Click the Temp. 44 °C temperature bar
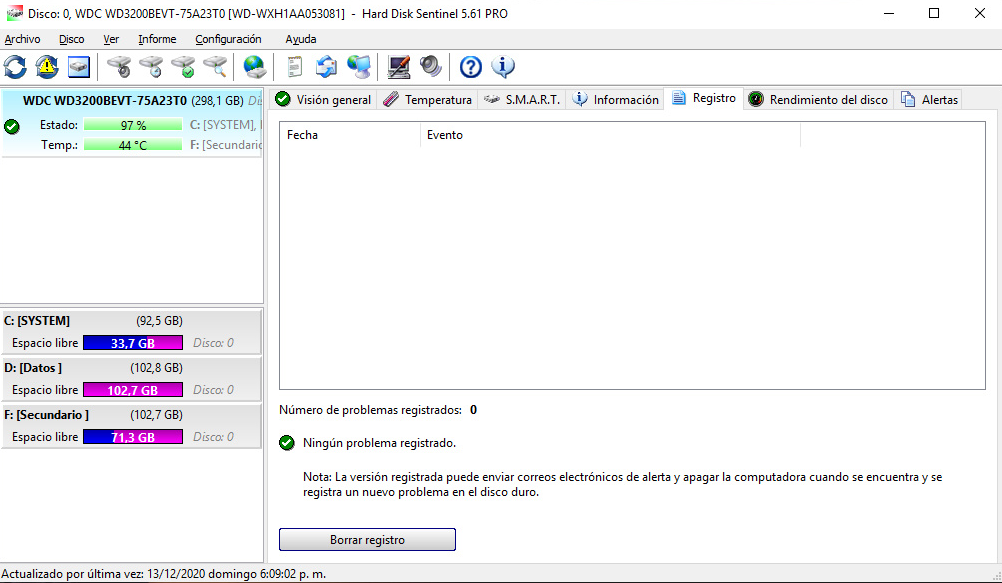Screen dimensions: 1002x583 coord(133,145)
